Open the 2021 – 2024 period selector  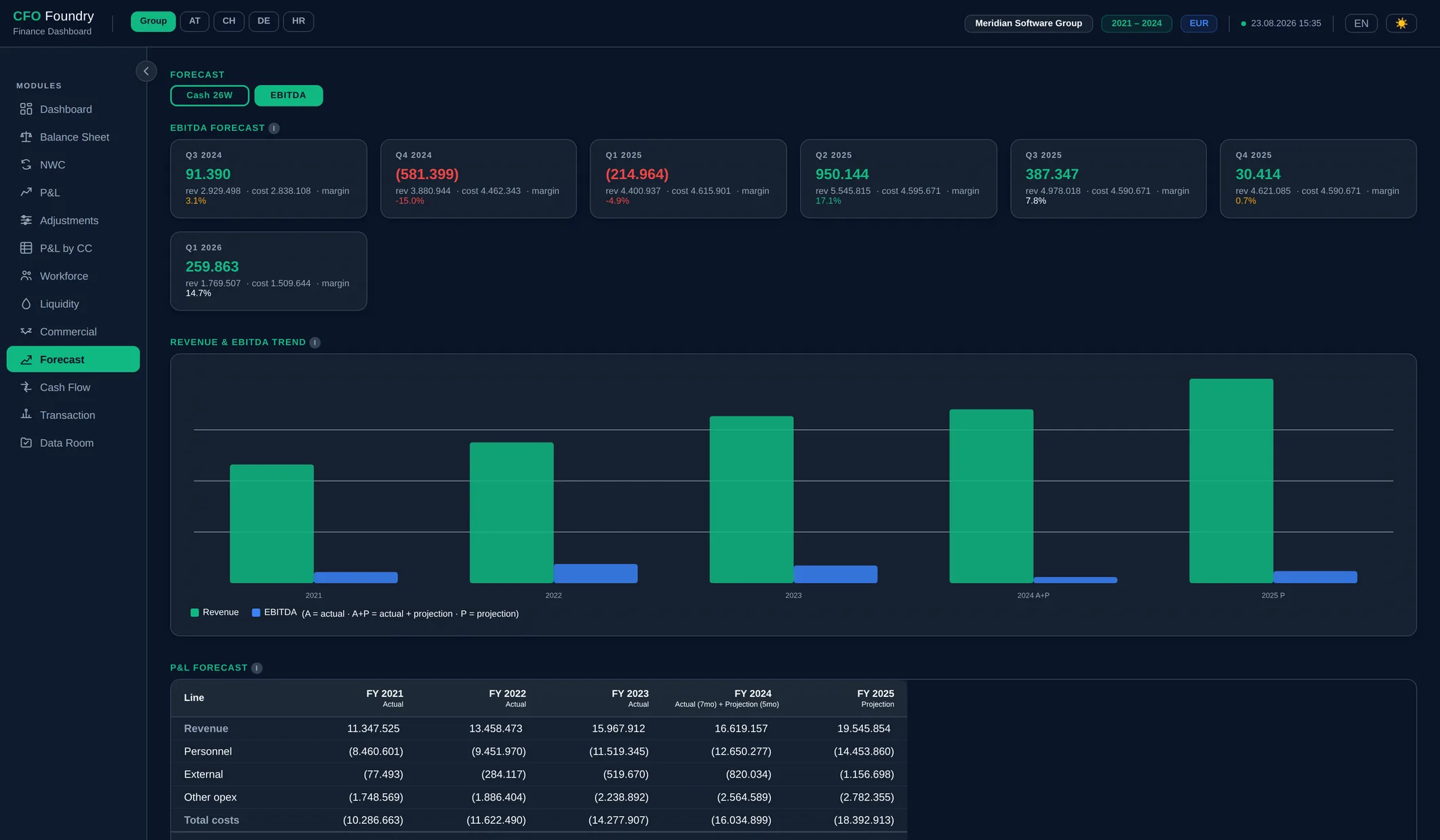pyautogui.click(x=1136, y=23)
